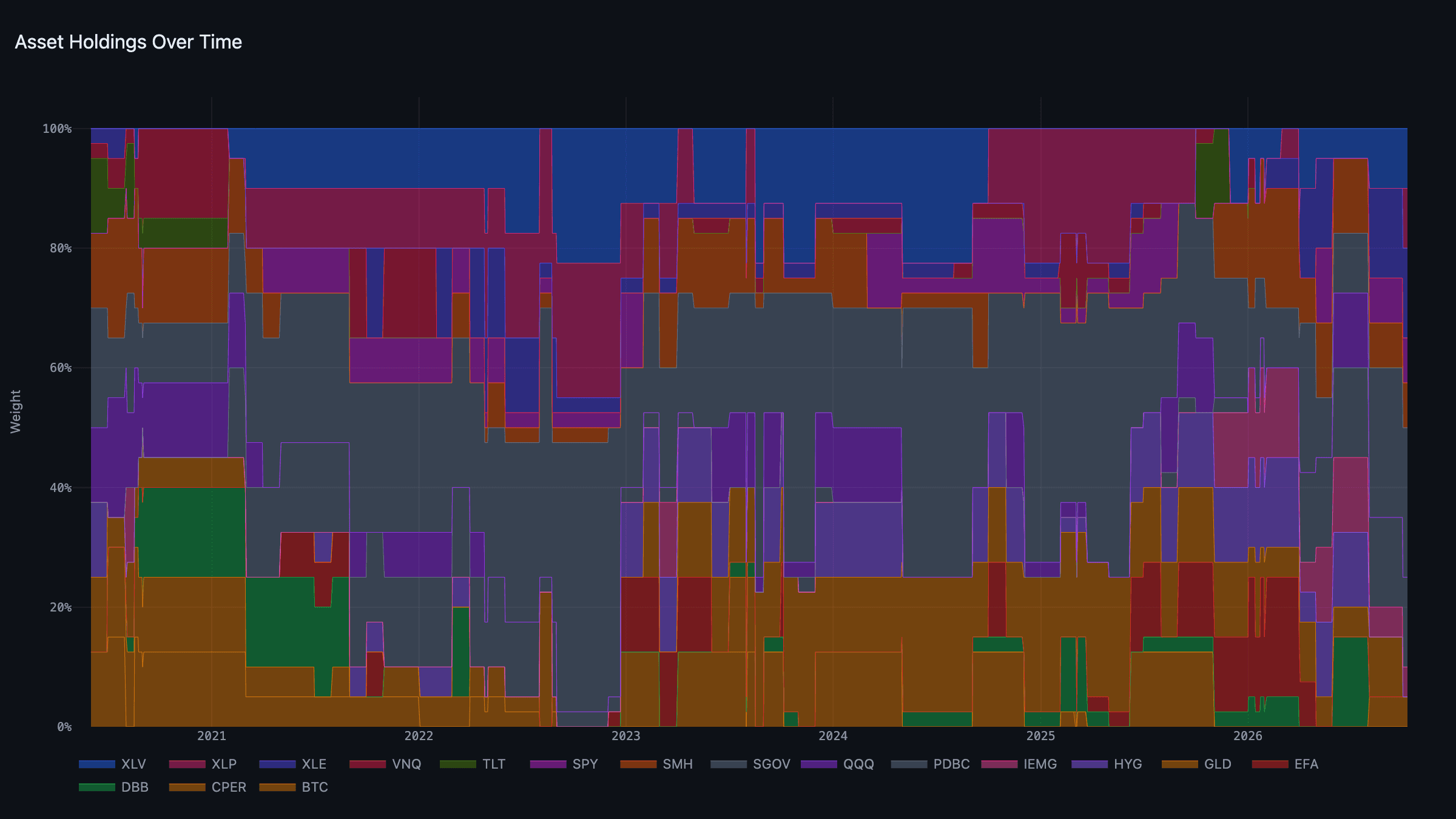The image size is (1456, 819).
Task: Click the 2025 x-axis label
Action: [1041, 736]
